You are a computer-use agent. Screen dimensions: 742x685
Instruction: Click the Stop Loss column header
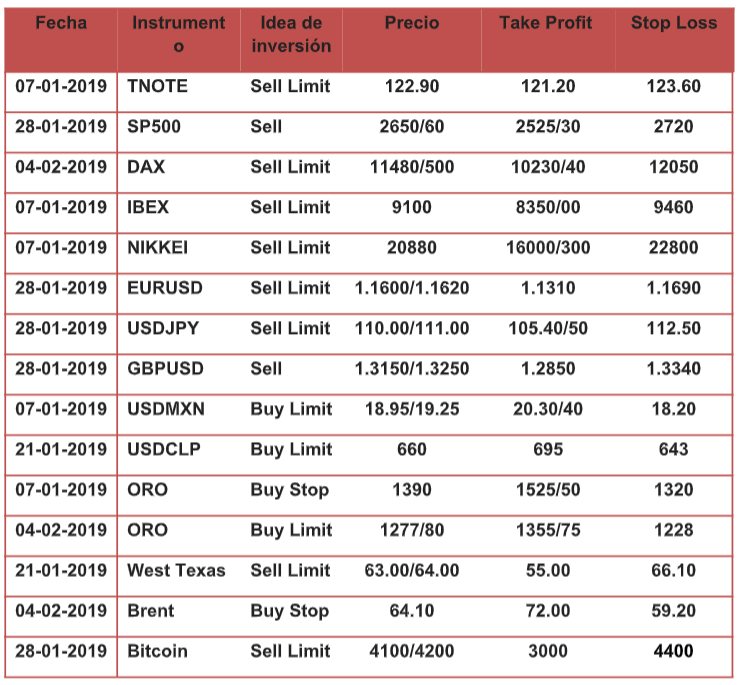click(674, 23)
